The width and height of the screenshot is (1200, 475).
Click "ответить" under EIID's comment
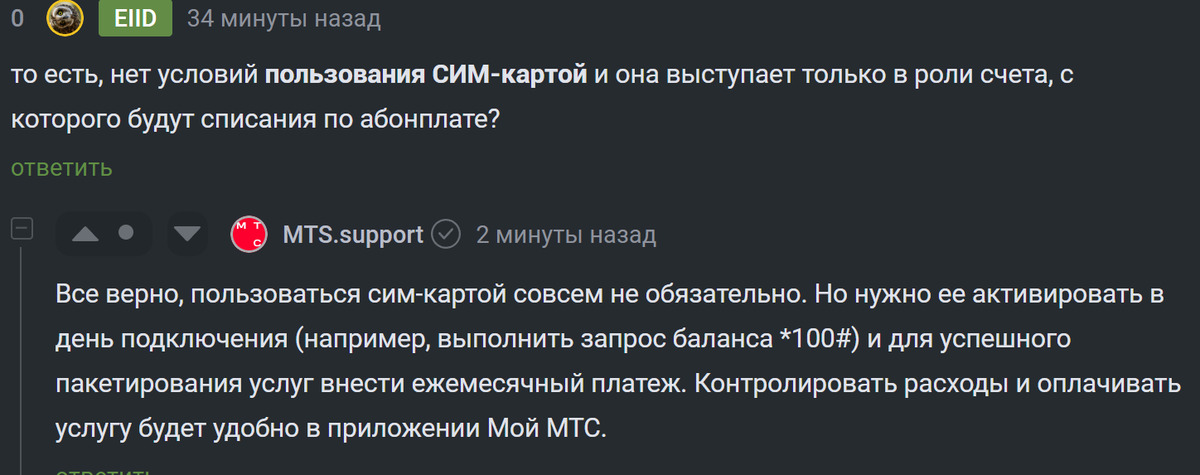tap(62, 167)
